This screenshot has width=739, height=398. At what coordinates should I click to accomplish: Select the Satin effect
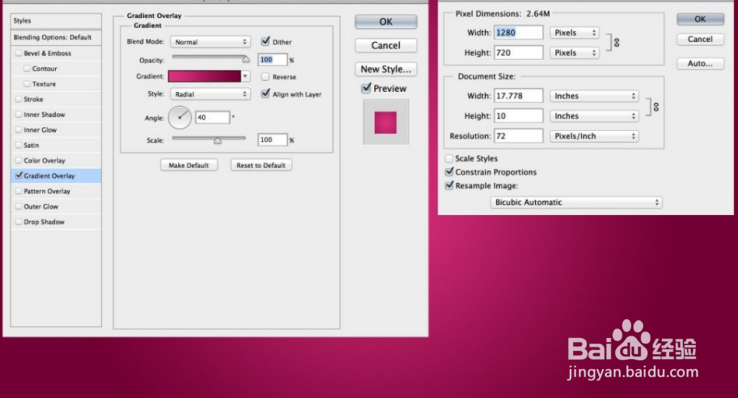31,145
